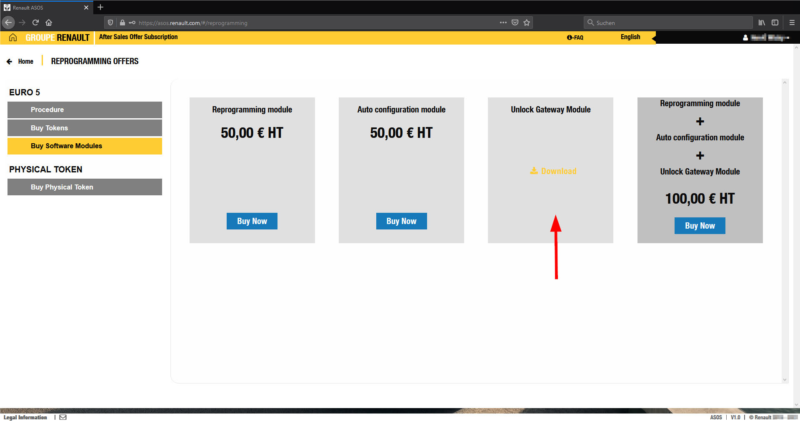800x421 pixels.
Task: Click Buy Now for Auto configuration module
Action: 401,221
